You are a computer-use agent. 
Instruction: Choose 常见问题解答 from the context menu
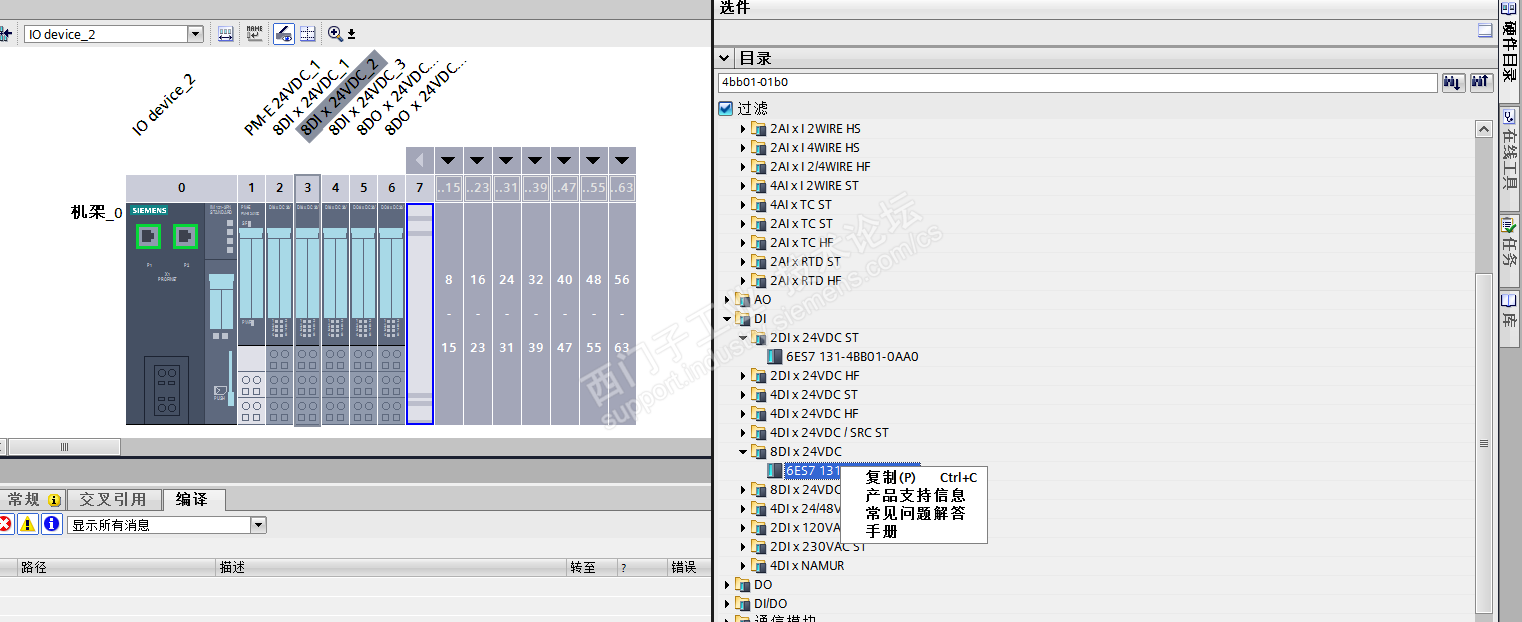click(913, 514)
